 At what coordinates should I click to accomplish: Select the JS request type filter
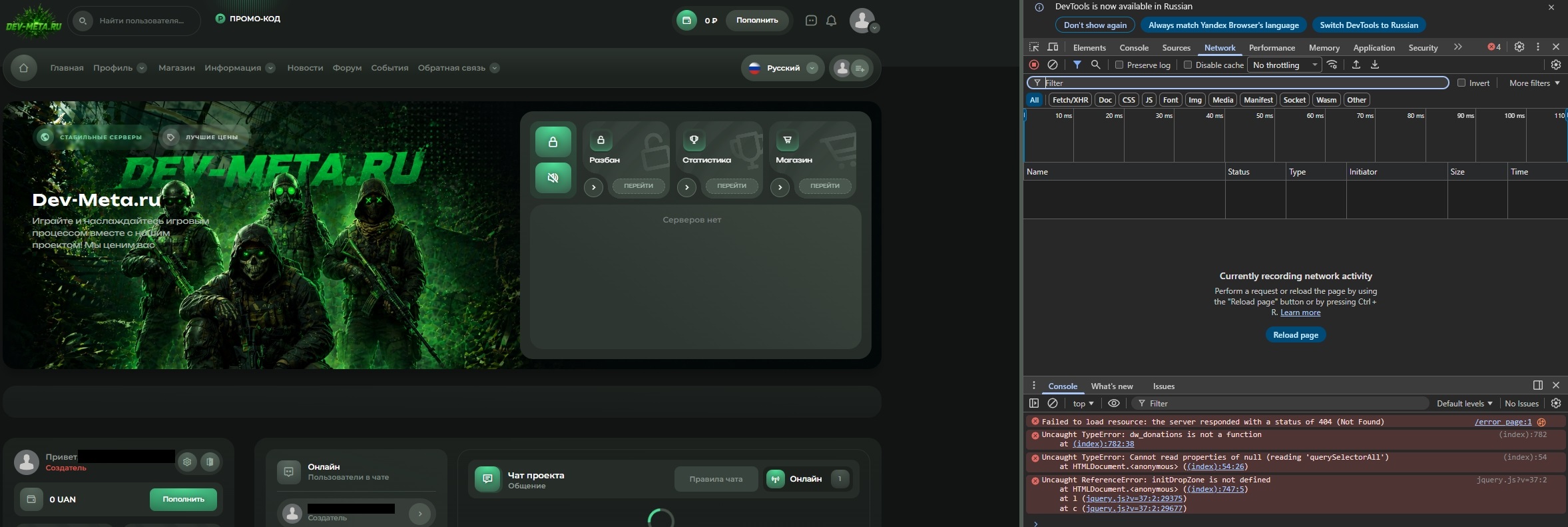pyautogui.click(x=1149, y=100)
